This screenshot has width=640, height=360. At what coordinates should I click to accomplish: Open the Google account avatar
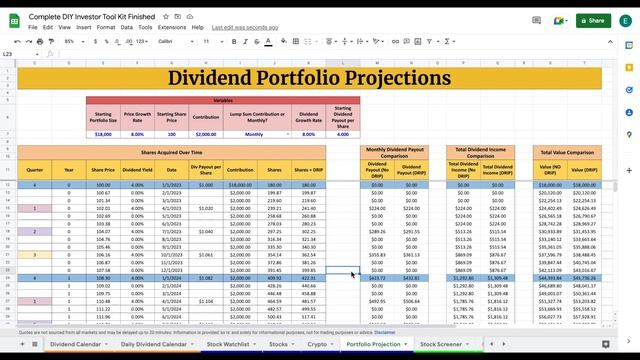click(625, 21)
